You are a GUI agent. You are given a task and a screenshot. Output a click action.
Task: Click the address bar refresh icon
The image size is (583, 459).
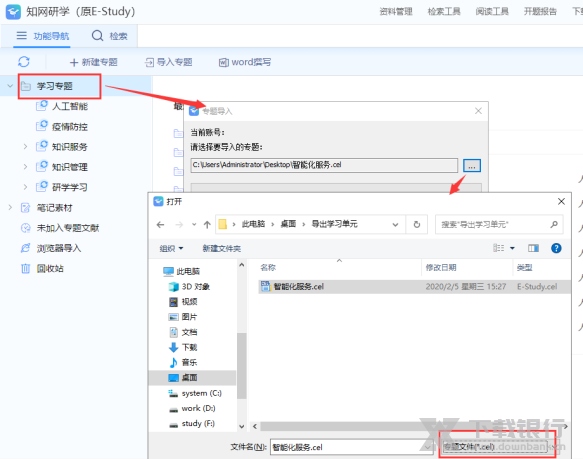click(x=417, y=224)
